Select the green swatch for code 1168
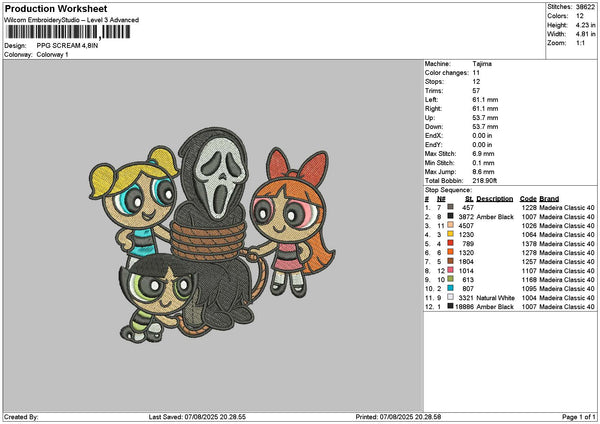Image resolution: width=600 pixels, height=424 pixels. point(451,279)
